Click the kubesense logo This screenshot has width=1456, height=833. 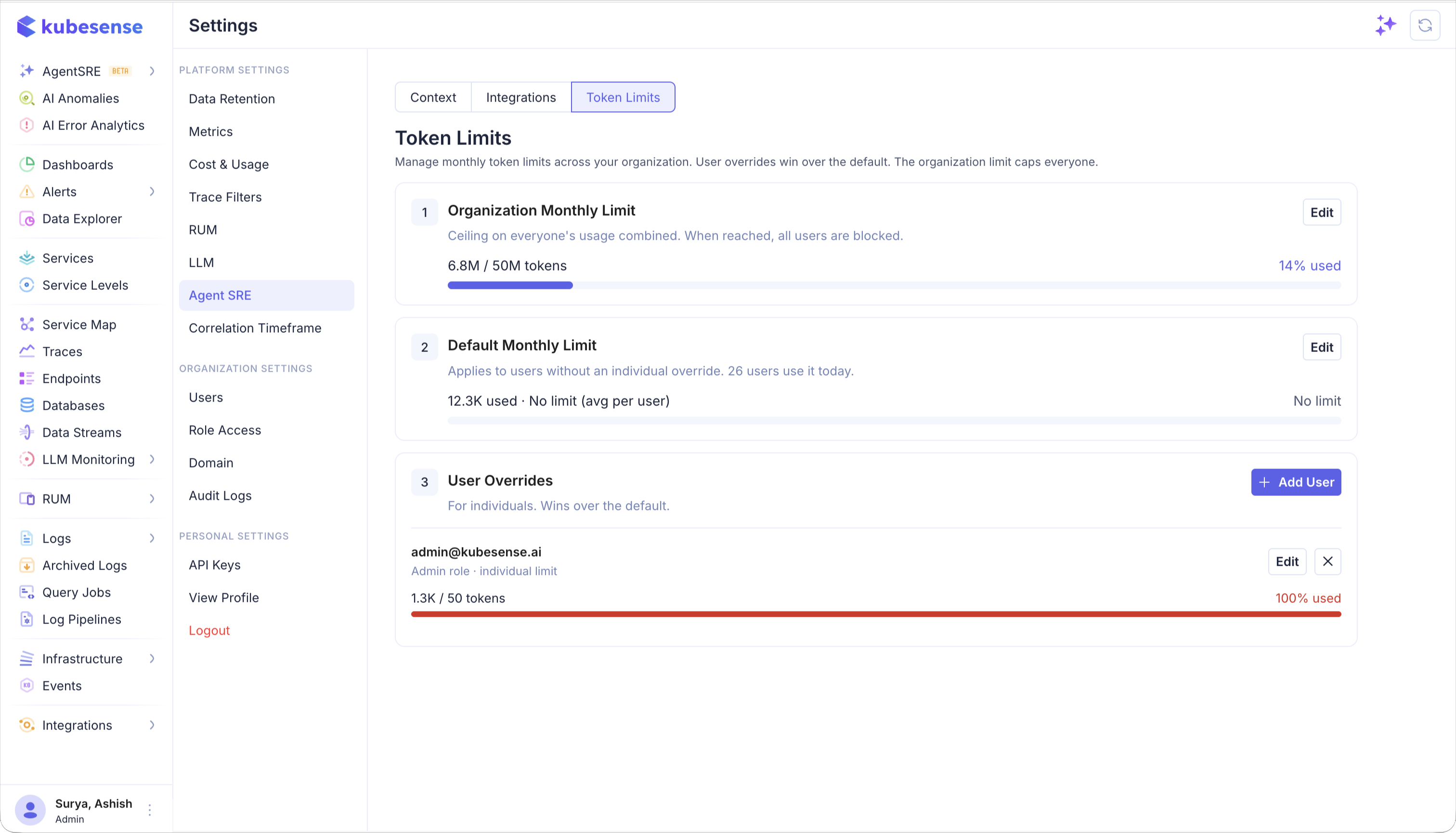coord(79,26)
